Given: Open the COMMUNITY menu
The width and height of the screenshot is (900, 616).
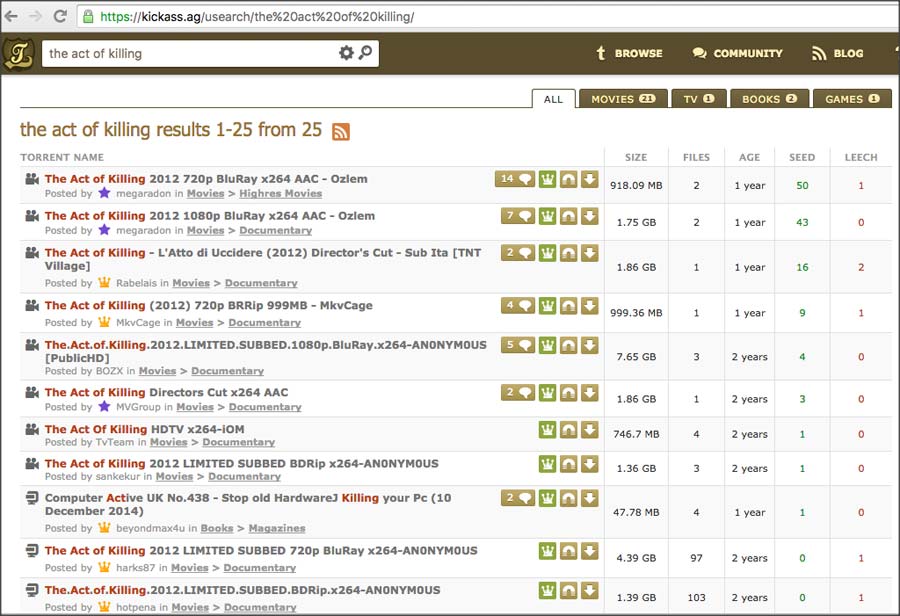Looking at the screenshot, I should coord(738,53).
